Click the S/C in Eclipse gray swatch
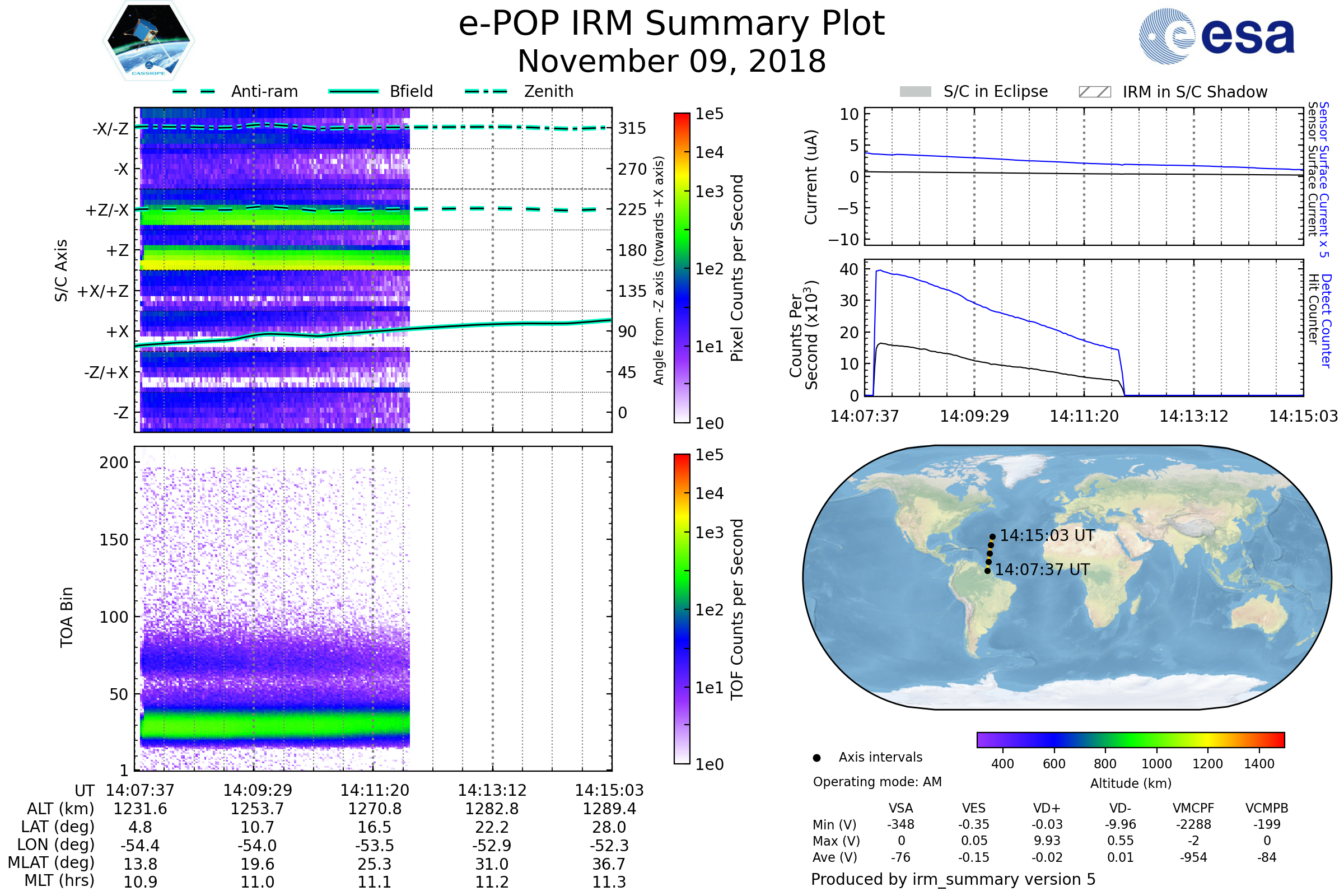This screenshot has width=1344, height=896. (x=915, y=92)
